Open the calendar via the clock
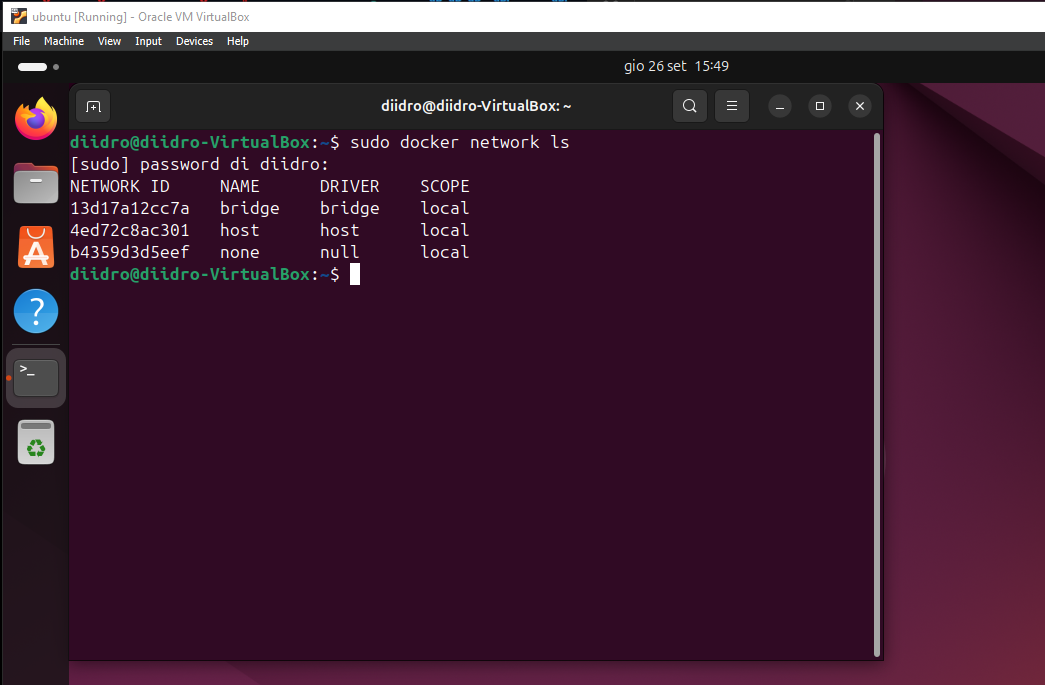 click(676, 65)
